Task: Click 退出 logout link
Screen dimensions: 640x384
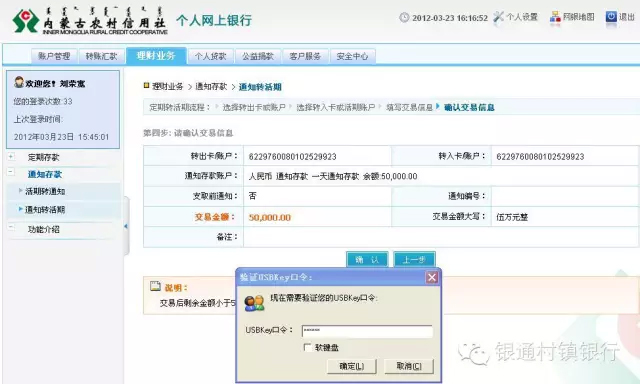Action: [627, 17]
